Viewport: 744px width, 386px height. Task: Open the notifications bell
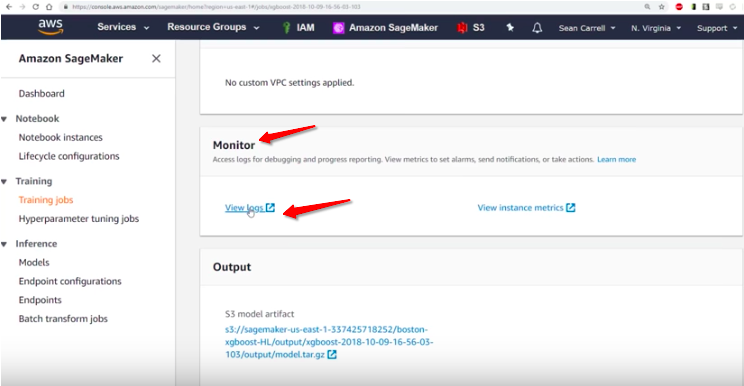pos(537,28)
